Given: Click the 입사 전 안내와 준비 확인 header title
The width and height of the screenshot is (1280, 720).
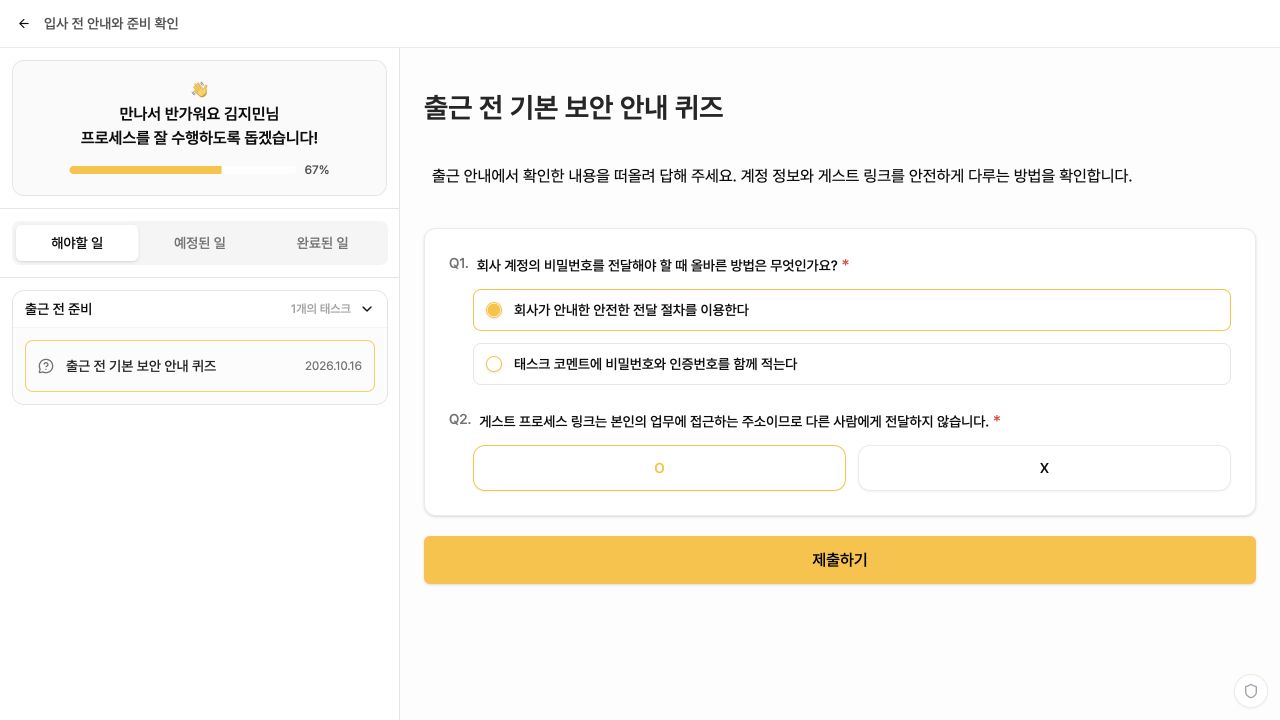Looking at the screenshot, I should [x=111, y=23].
